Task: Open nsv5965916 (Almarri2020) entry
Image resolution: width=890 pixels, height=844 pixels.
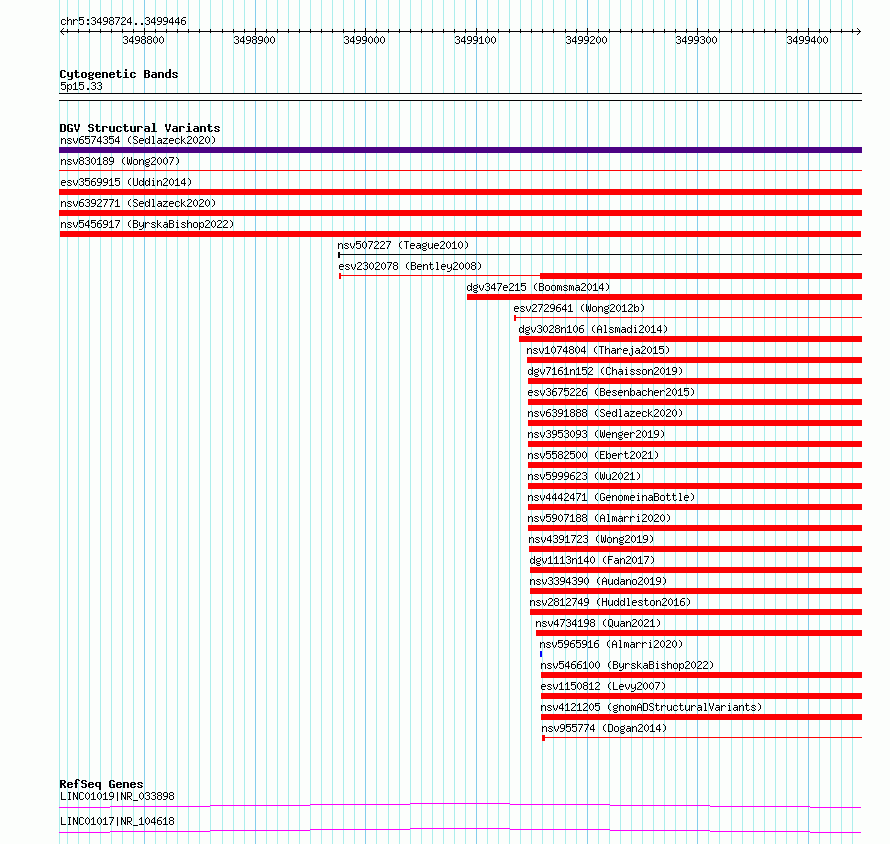Action: (x=611, y=644)
